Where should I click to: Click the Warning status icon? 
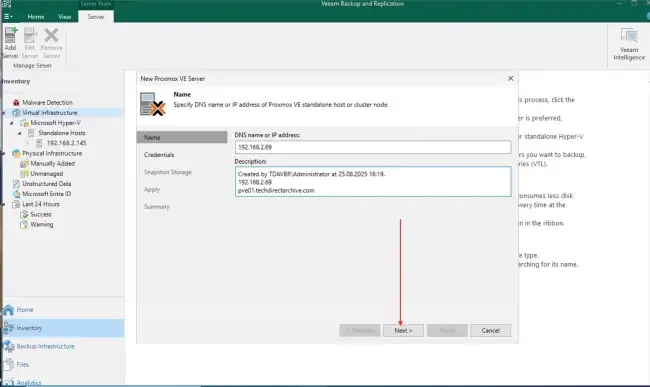(x=24, y=225)
